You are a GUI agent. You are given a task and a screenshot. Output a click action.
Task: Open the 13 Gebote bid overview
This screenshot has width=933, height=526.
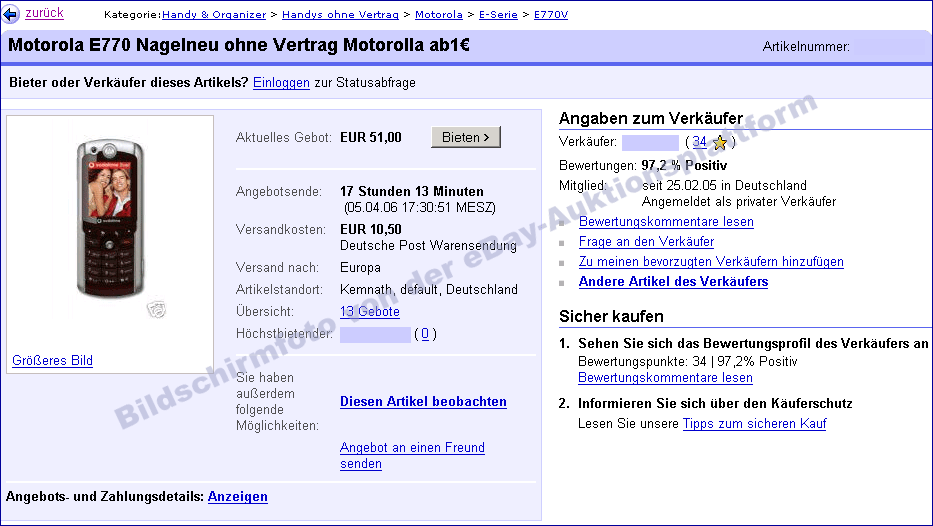370,312
